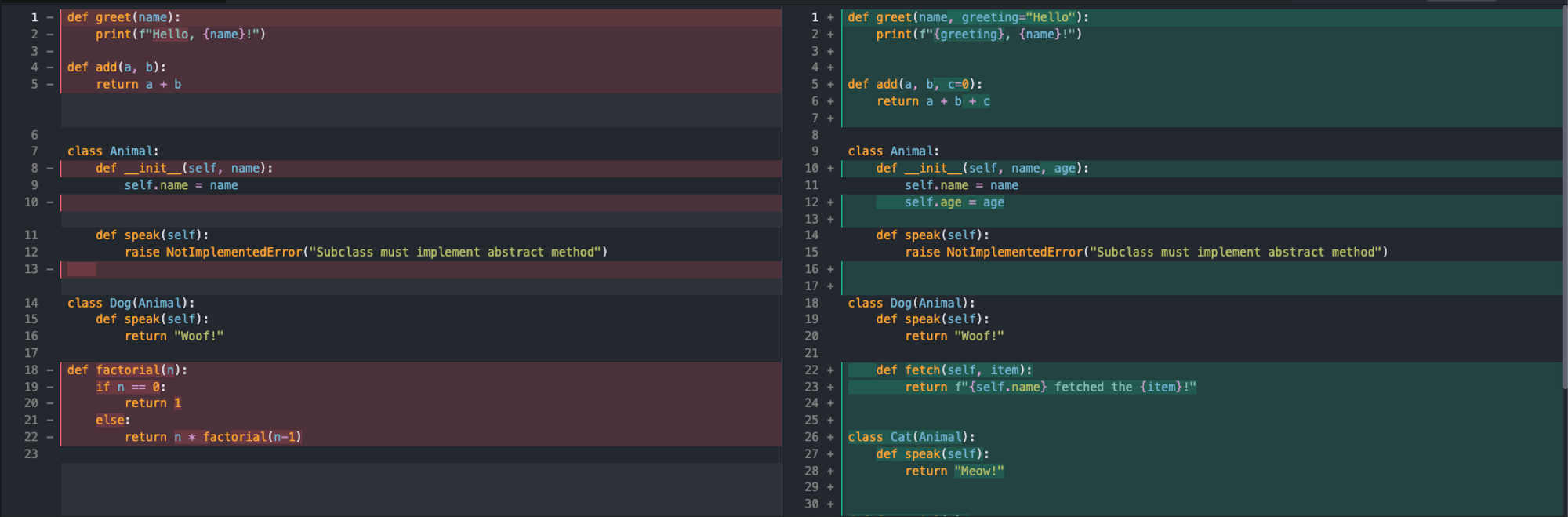Click the minus marker on left line 1
Image resolution: width=1568 pixels, height=517 pixels.
49,17
